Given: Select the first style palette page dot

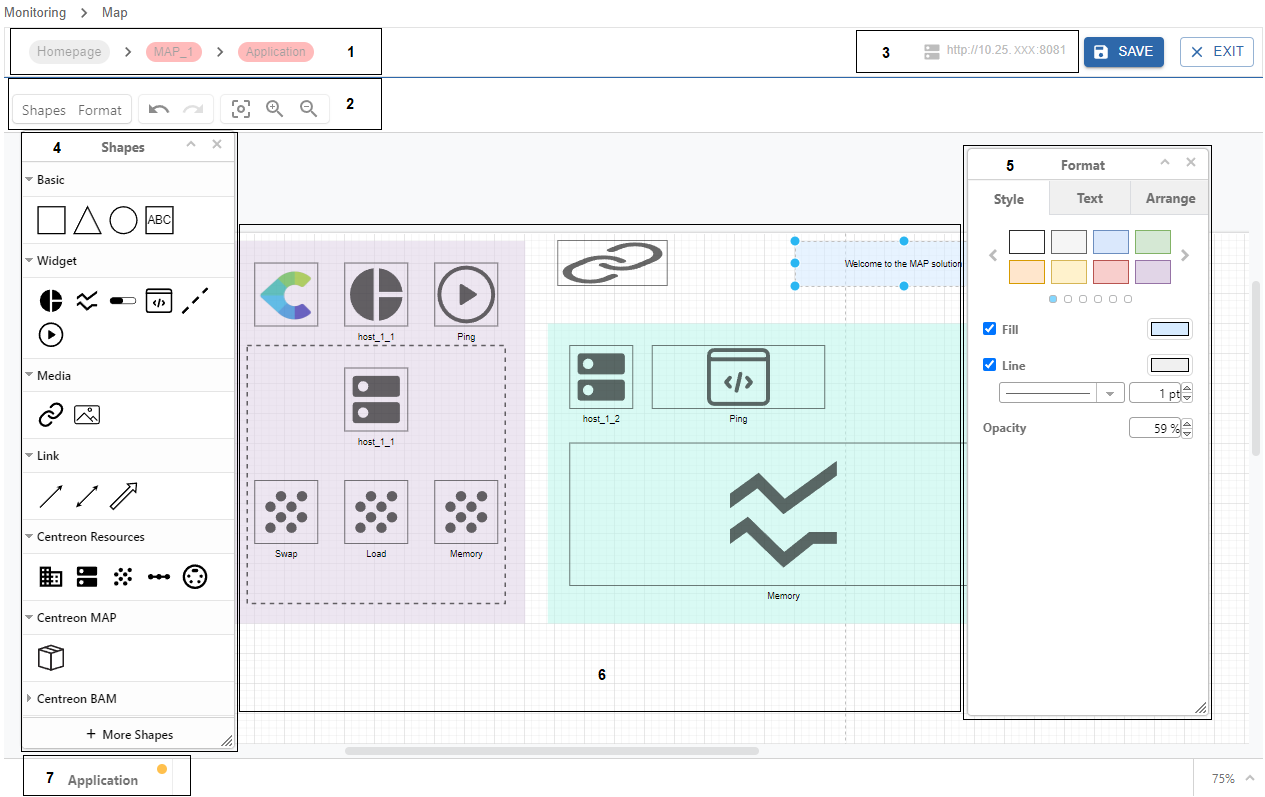Looking at the screenshot, I should 1053,299.
